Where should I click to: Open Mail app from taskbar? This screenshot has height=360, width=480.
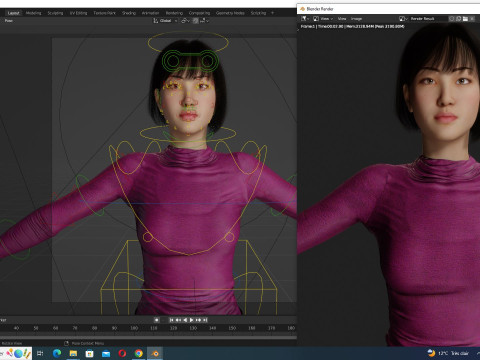[106, 353]
